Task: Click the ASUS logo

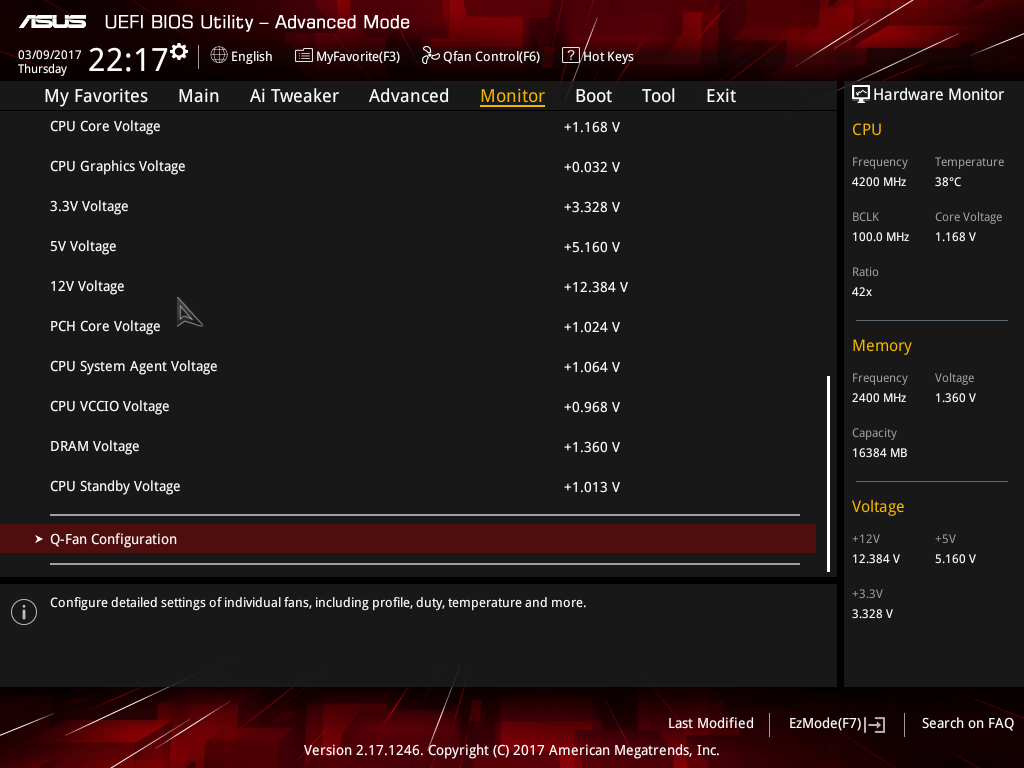Action: click(x=52, y=22)
